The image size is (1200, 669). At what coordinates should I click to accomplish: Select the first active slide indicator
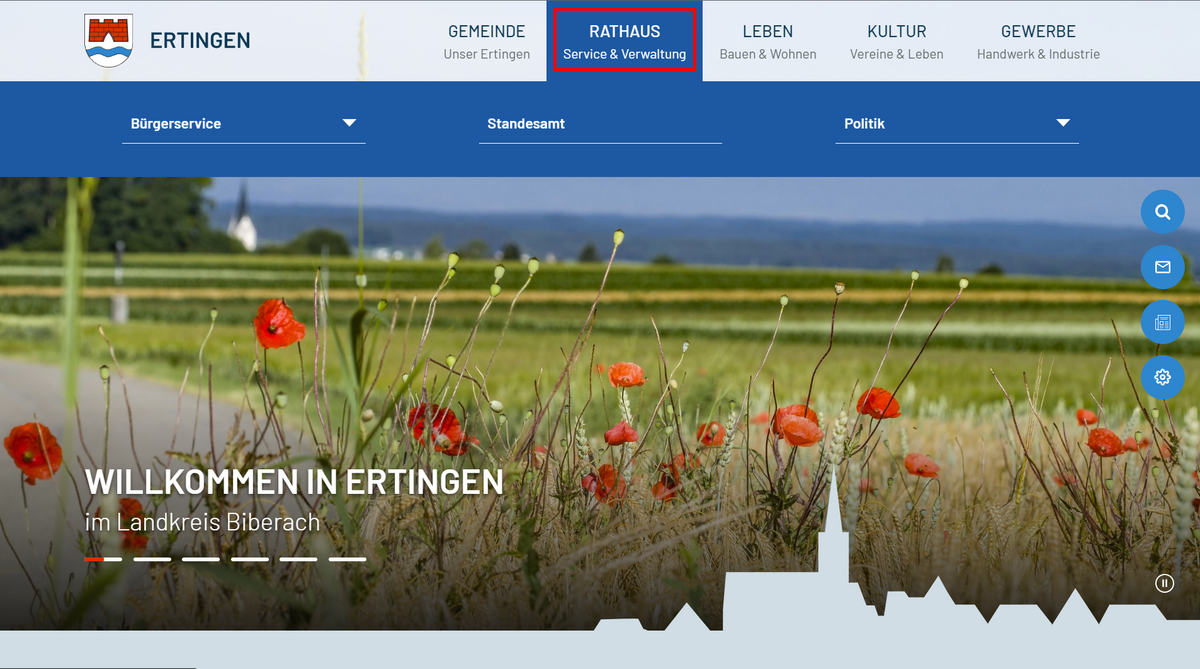pyautogui.click(x=104, y=559)
